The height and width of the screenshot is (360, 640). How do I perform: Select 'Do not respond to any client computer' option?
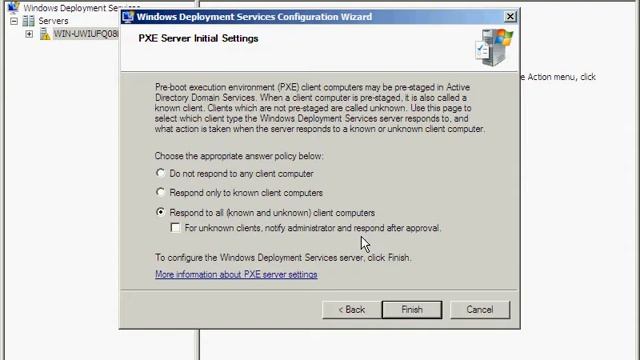(x=161, y=173)
